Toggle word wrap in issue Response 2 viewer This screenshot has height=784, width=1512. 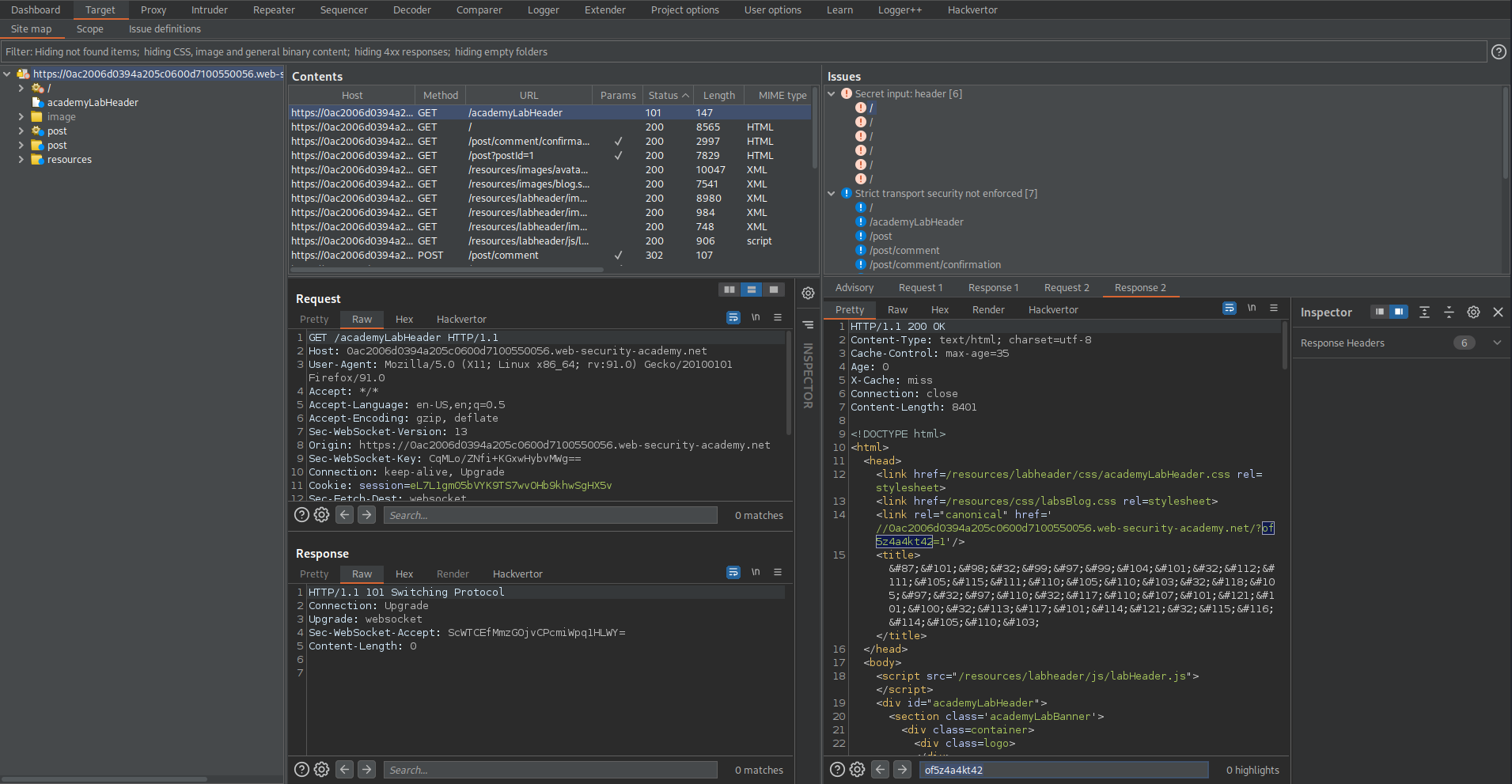click(1230, 308)
